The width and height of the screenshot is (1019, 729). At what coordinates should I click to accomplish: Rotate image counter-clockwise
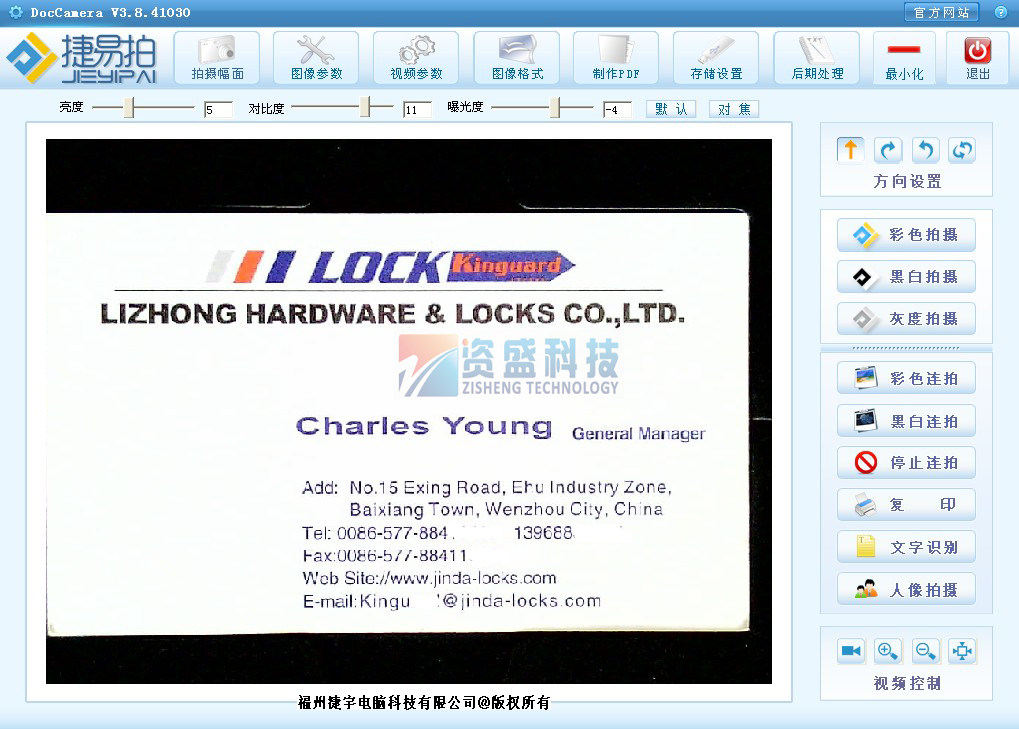(x=925, y=150)
